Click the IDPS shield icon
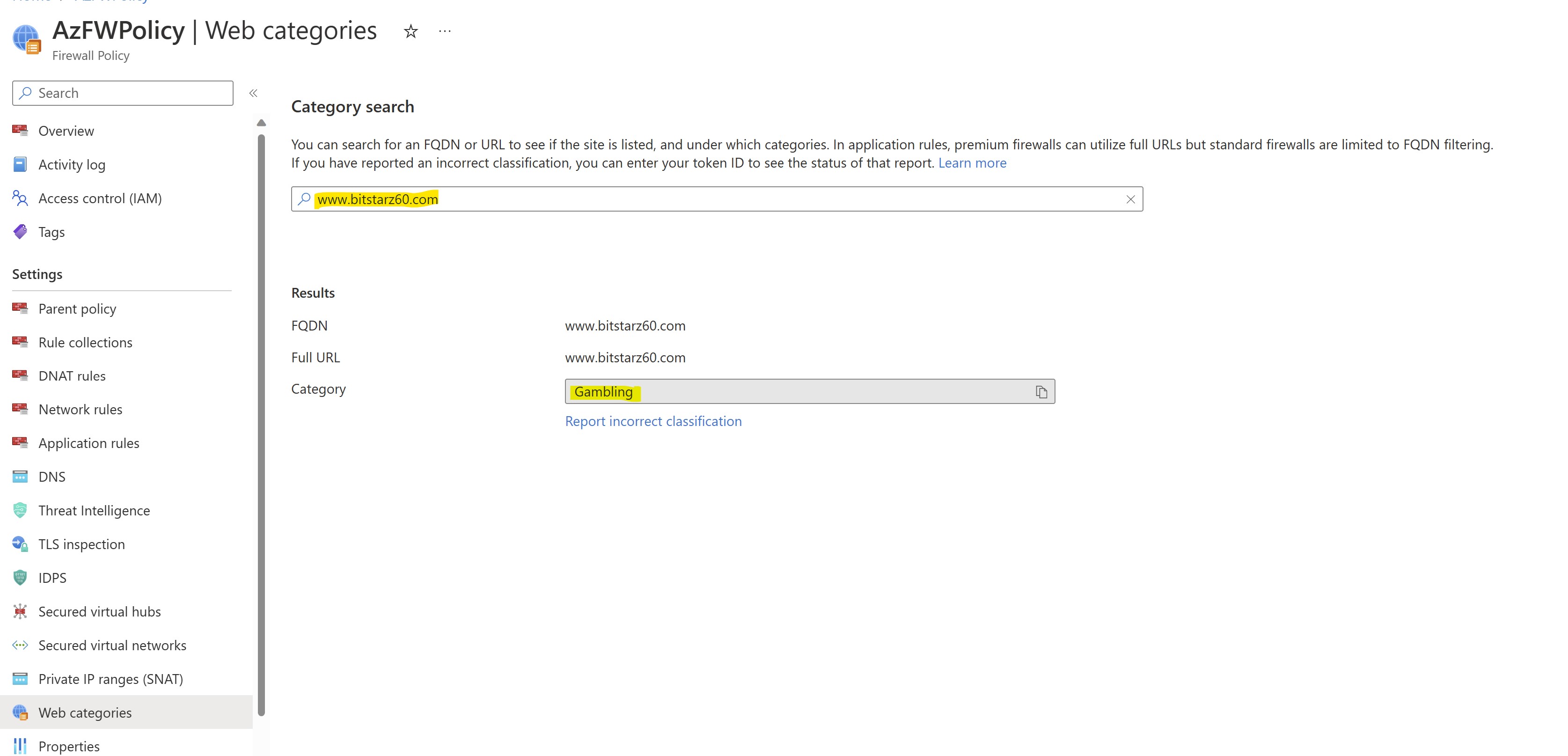1568x756 pixels. point(20,577)
